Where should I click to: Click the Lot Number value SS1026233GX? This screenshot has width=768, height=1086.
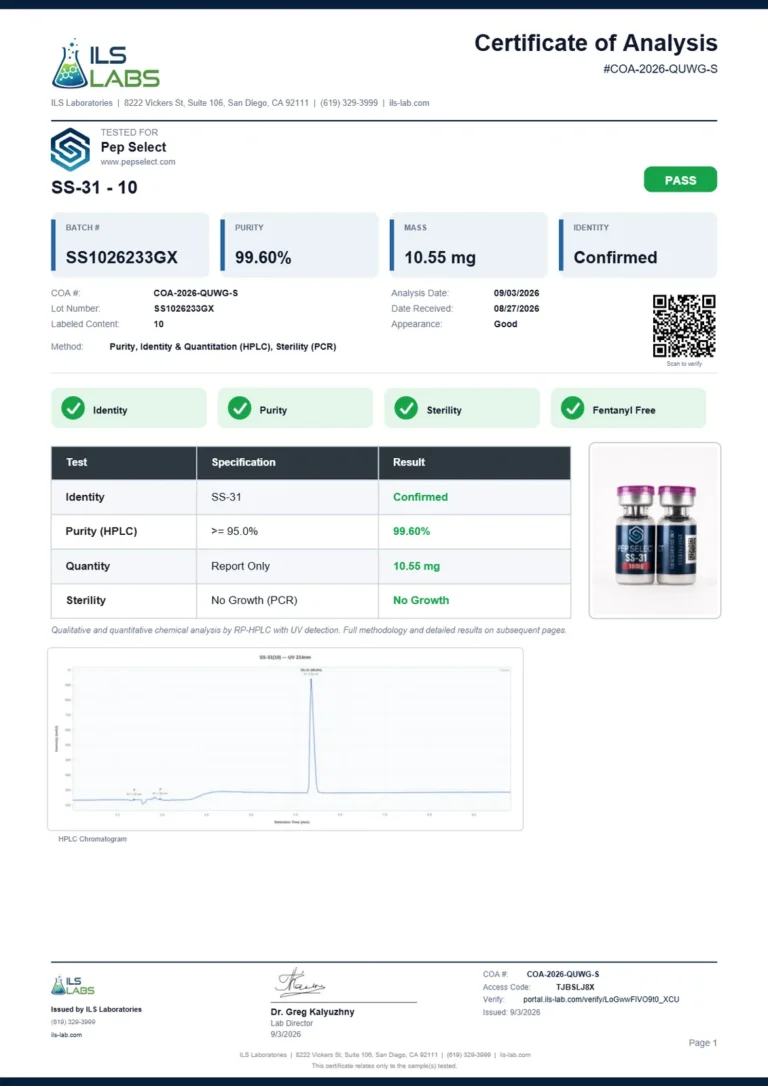tap(184, 308)
